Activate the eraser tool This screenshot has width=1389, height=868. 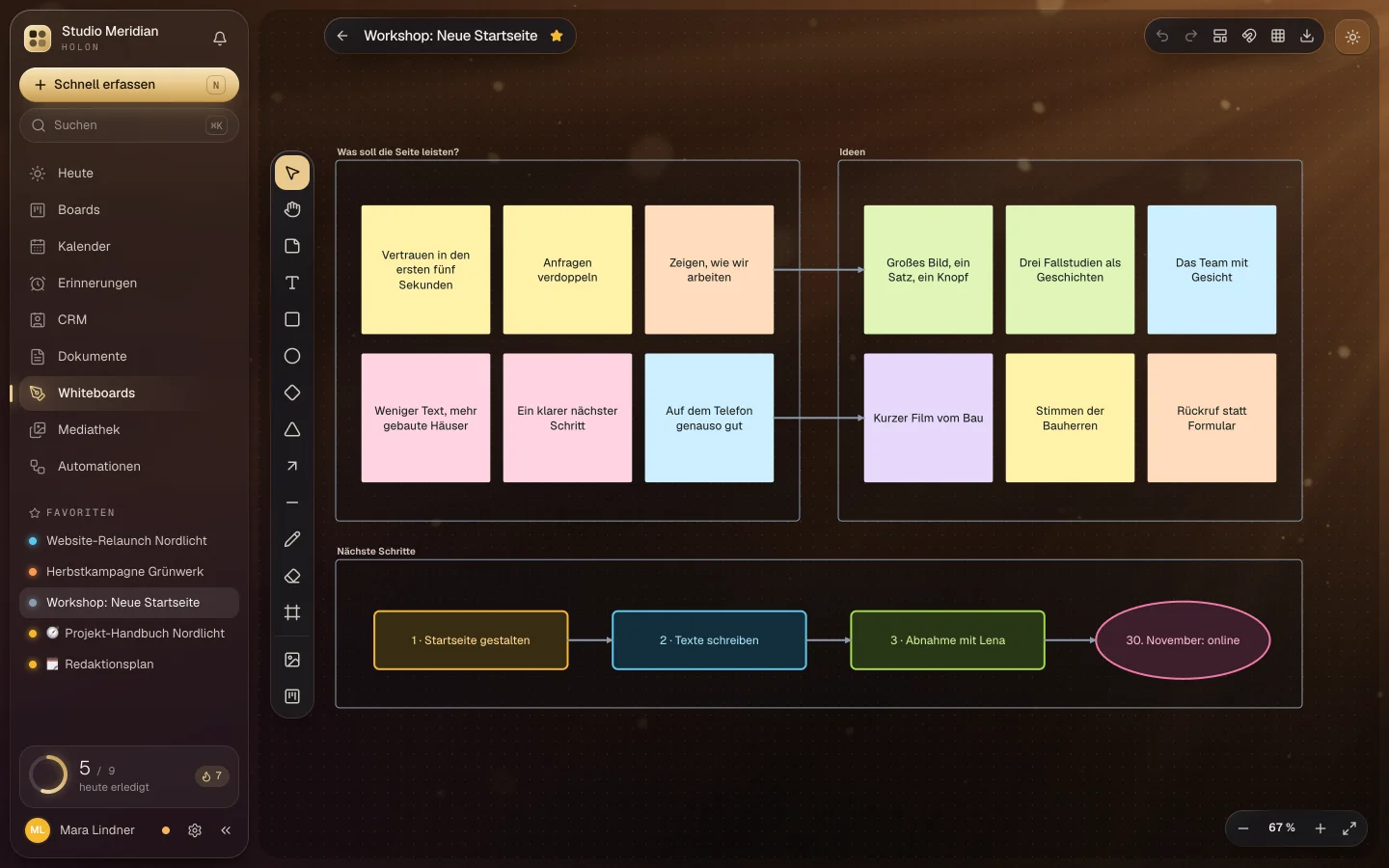point(292,577)
